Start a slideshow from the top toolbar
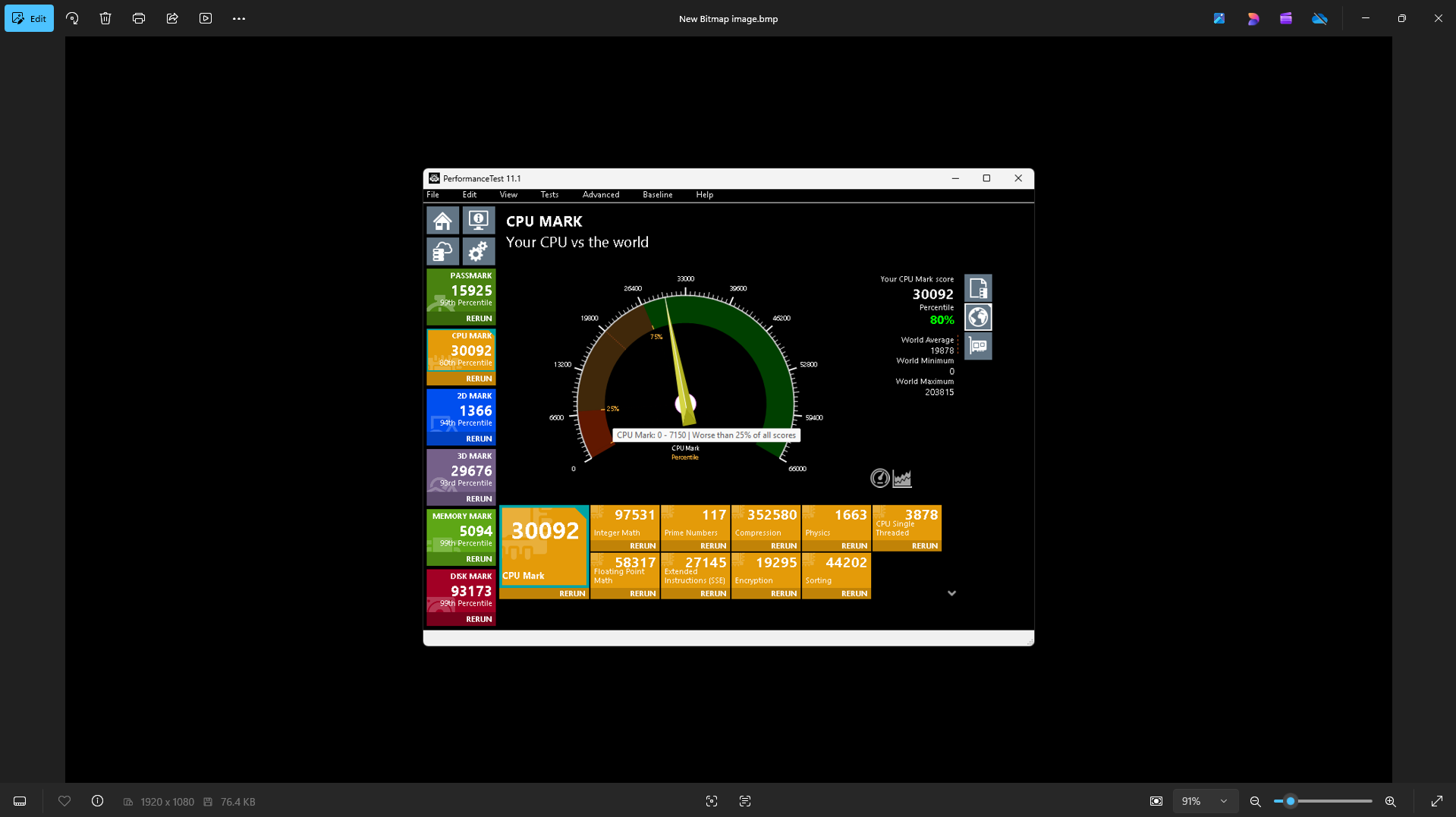This screenshot has height=817, width=1456. tap(206, 18)
